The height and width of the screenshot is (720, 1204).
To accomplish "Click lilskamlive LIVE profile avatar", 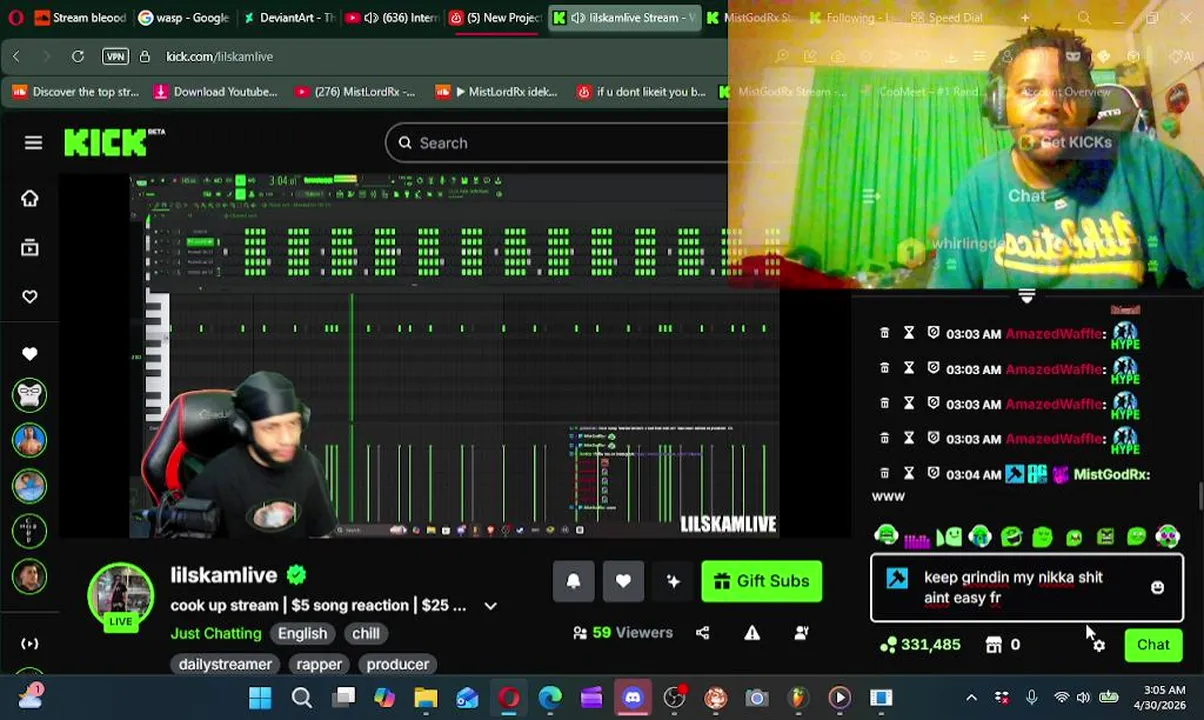I will (120, 596).
